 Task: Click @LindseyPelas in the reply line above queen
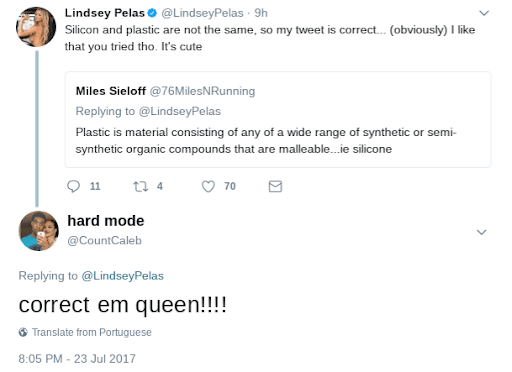(122, 276)
